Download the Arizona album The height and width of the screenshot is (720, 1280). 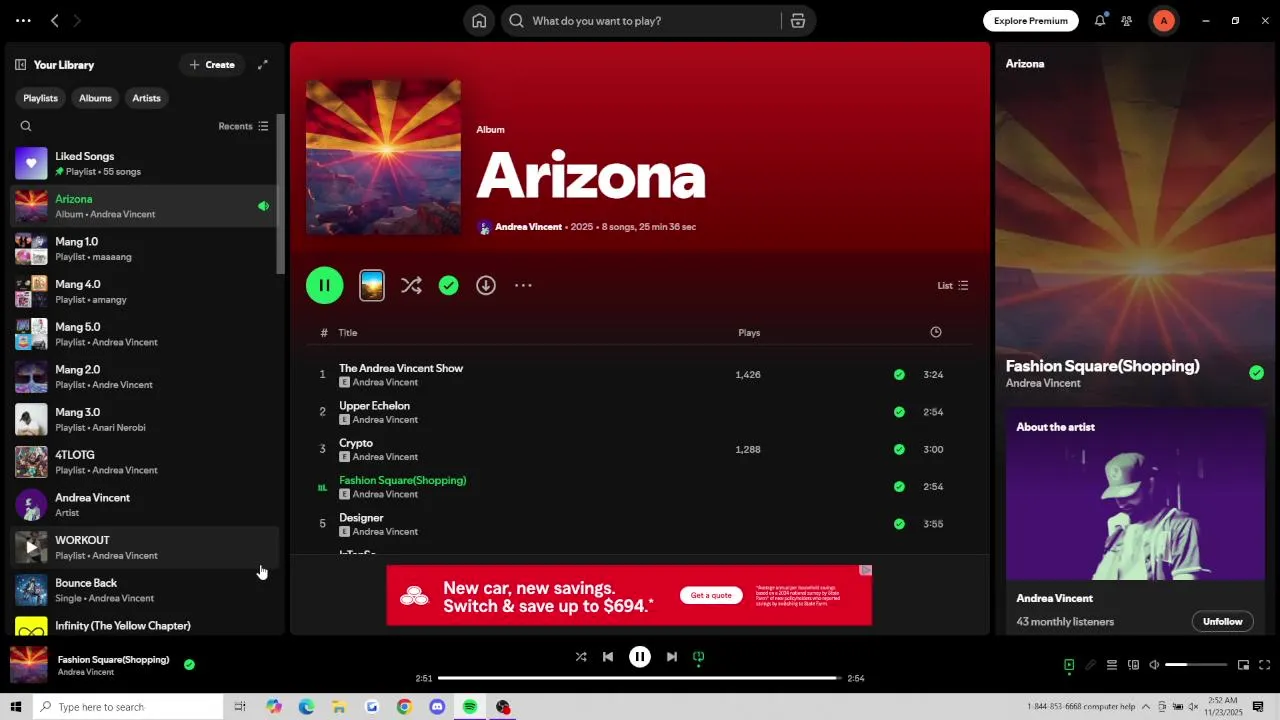[486, 286]
